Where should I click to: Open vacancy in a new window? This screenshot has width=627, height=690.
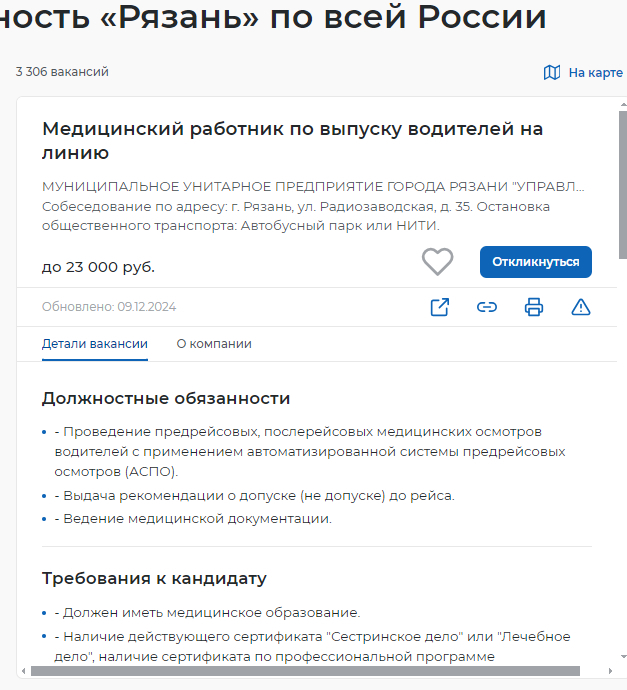coord(439,307)
